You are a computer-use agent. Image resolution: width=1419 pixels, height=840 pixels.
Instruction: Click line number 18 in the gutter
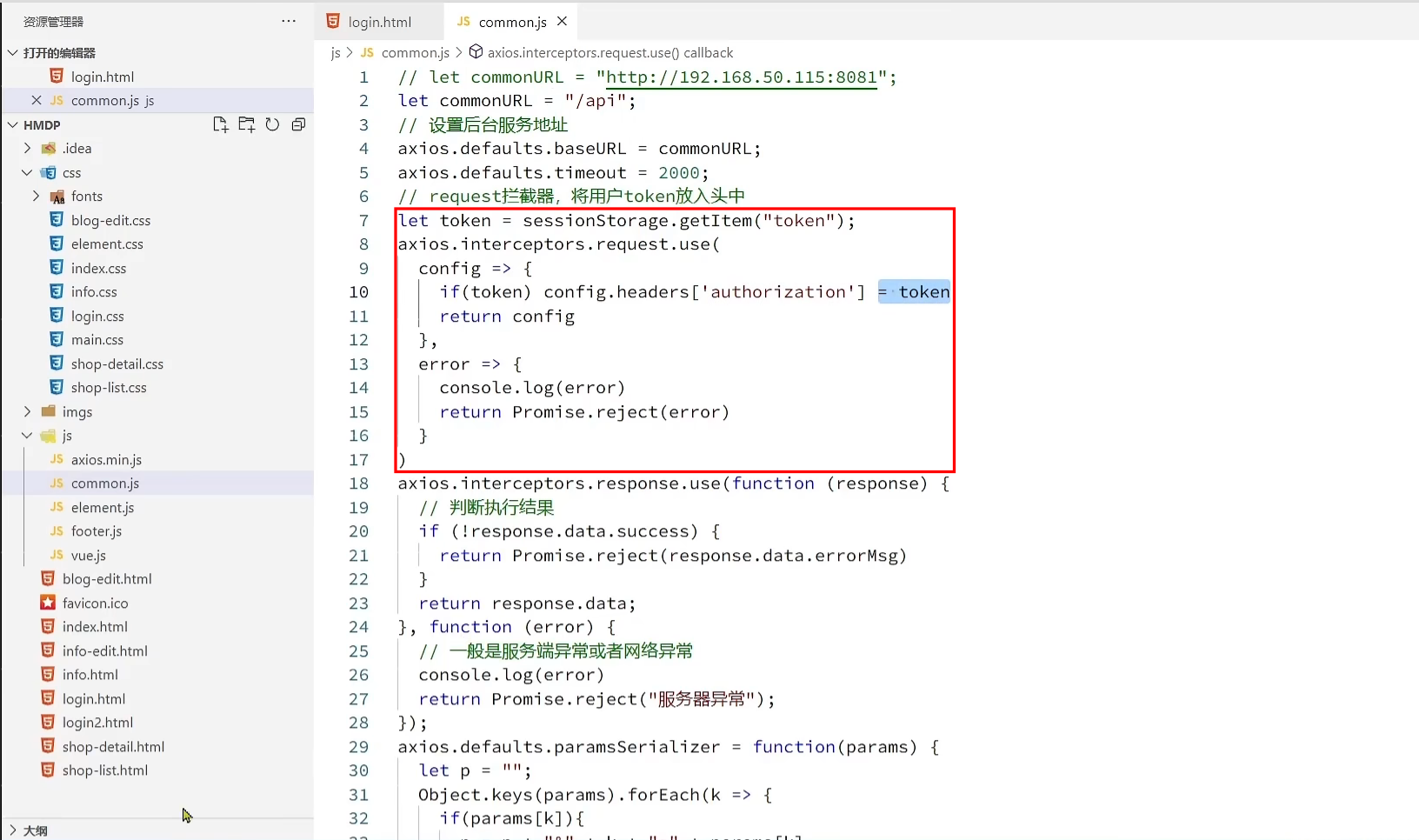click(x=358, y=483)
